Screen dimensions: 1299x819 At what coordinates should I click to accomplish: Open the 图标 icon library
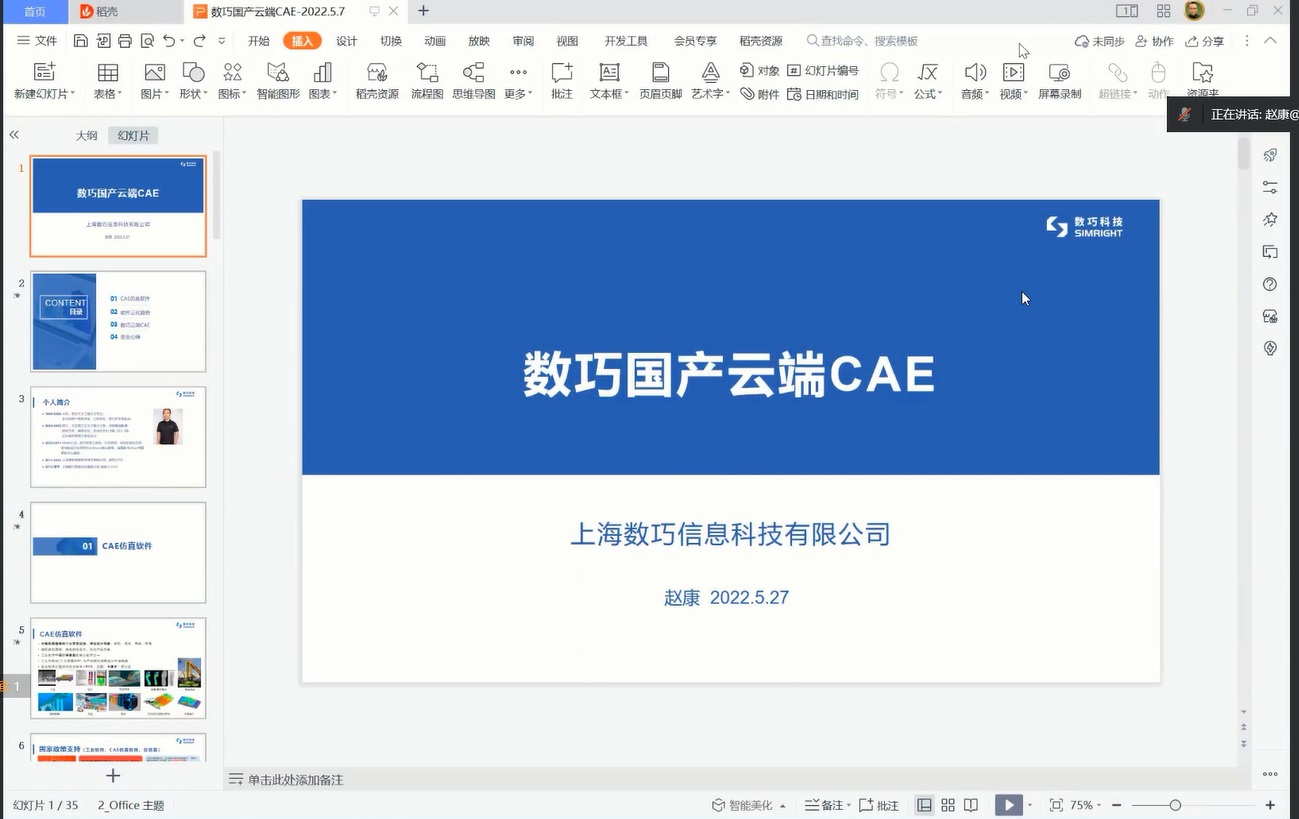tap(232, 81)
